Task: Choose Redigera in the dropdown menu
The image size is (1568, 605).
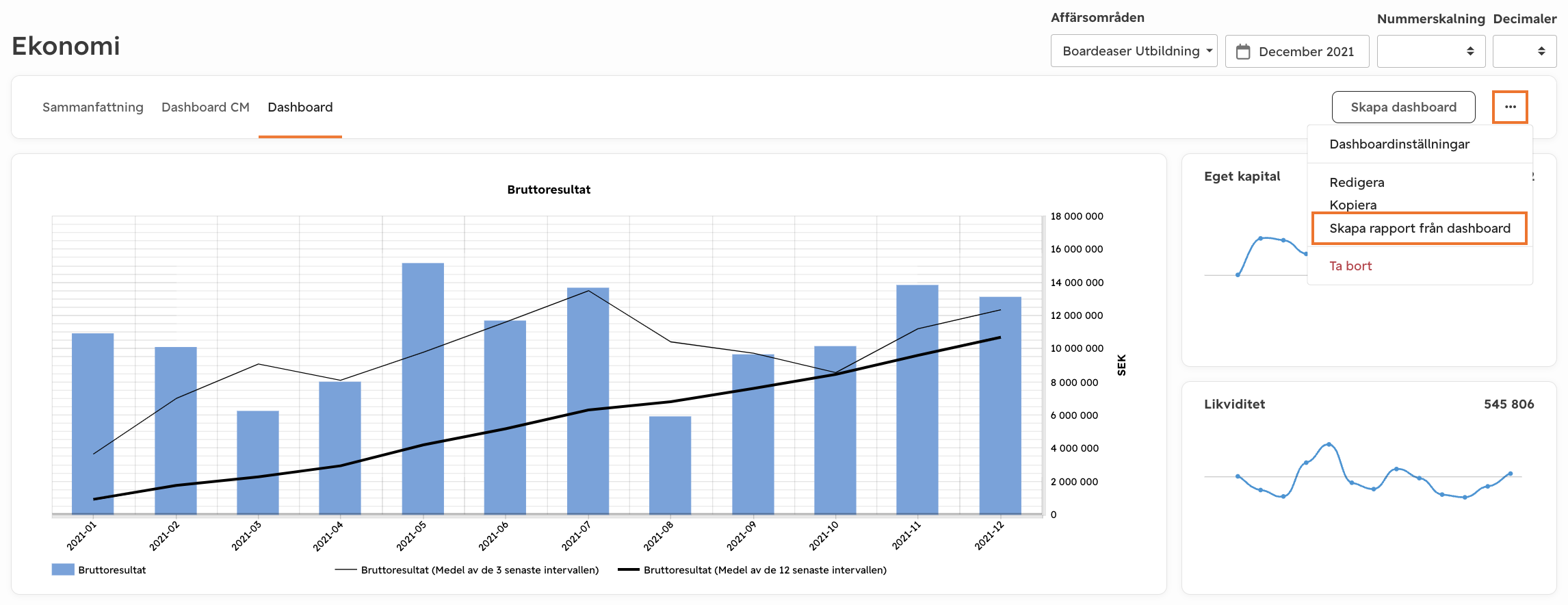Action: point(1357,182)
